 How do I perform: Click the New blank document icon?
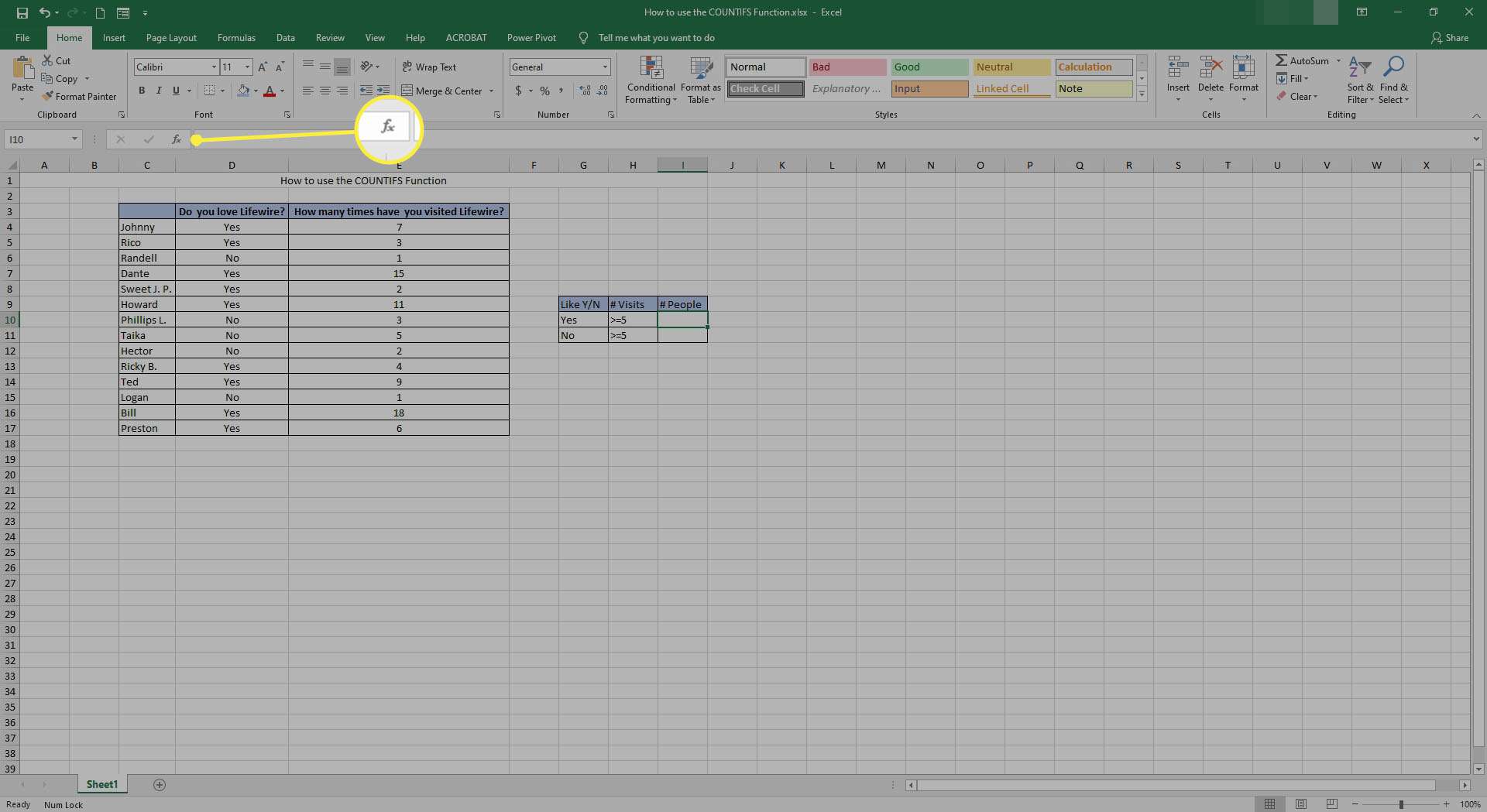100,12
